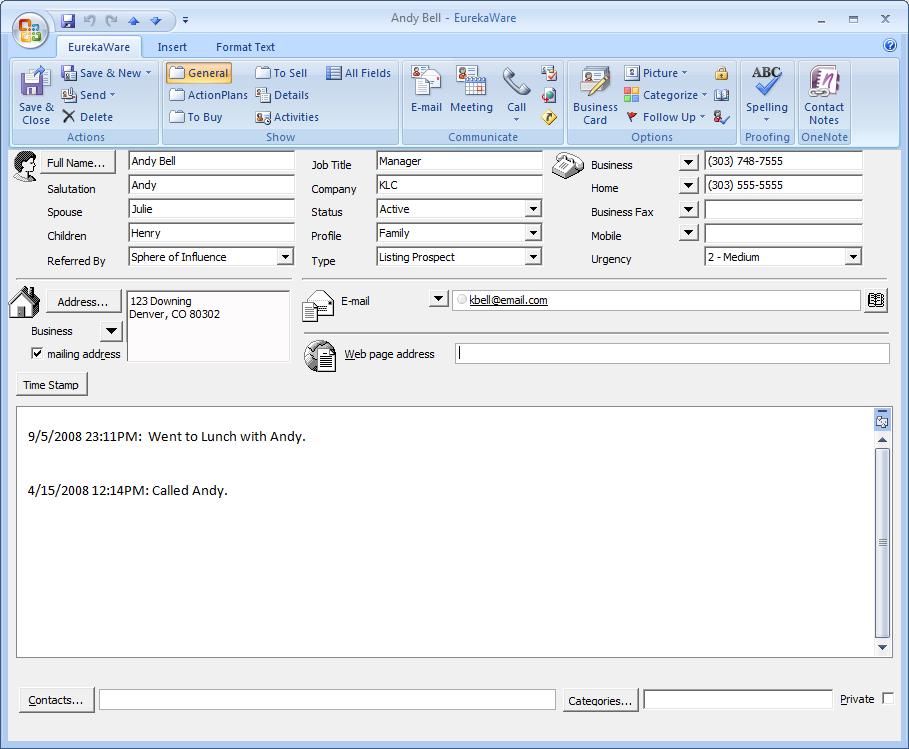Click the Contacts... button
The width and height of the screenshot is (909, 749).
pyautogui.click(x=56, y=700)
